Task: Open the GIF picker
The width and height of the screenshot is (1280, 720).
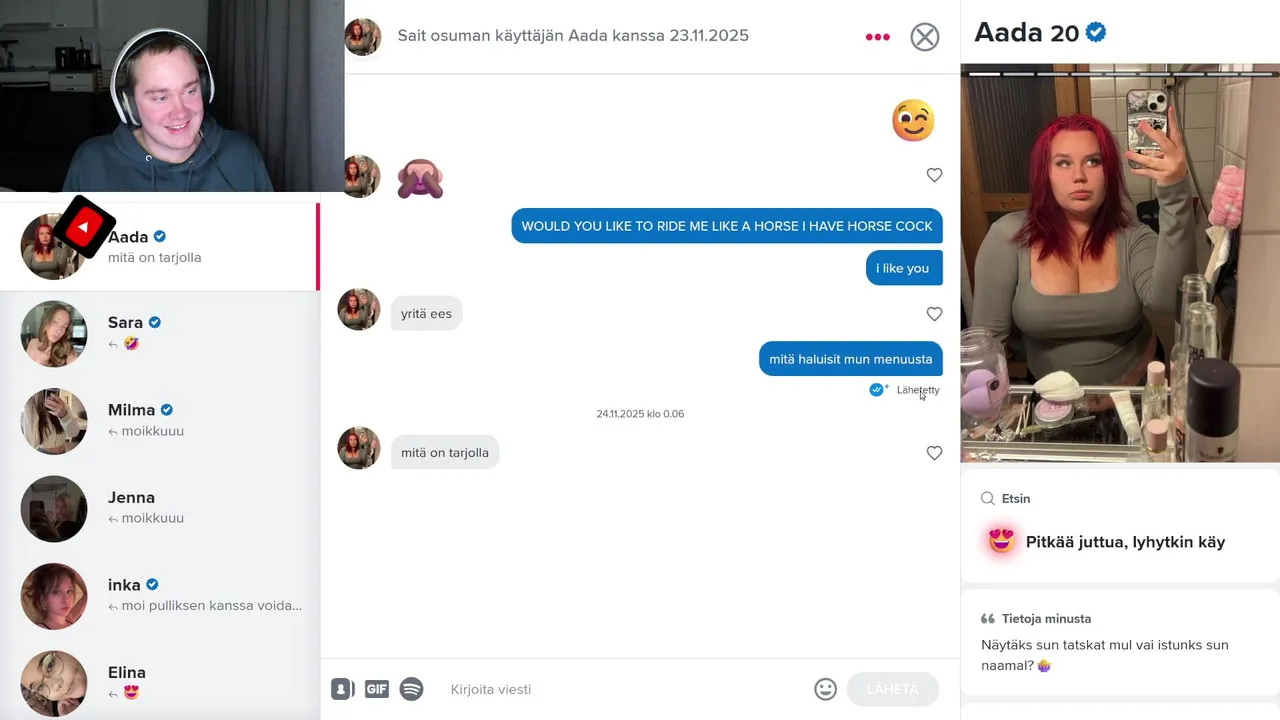Action: coord(377,689)
